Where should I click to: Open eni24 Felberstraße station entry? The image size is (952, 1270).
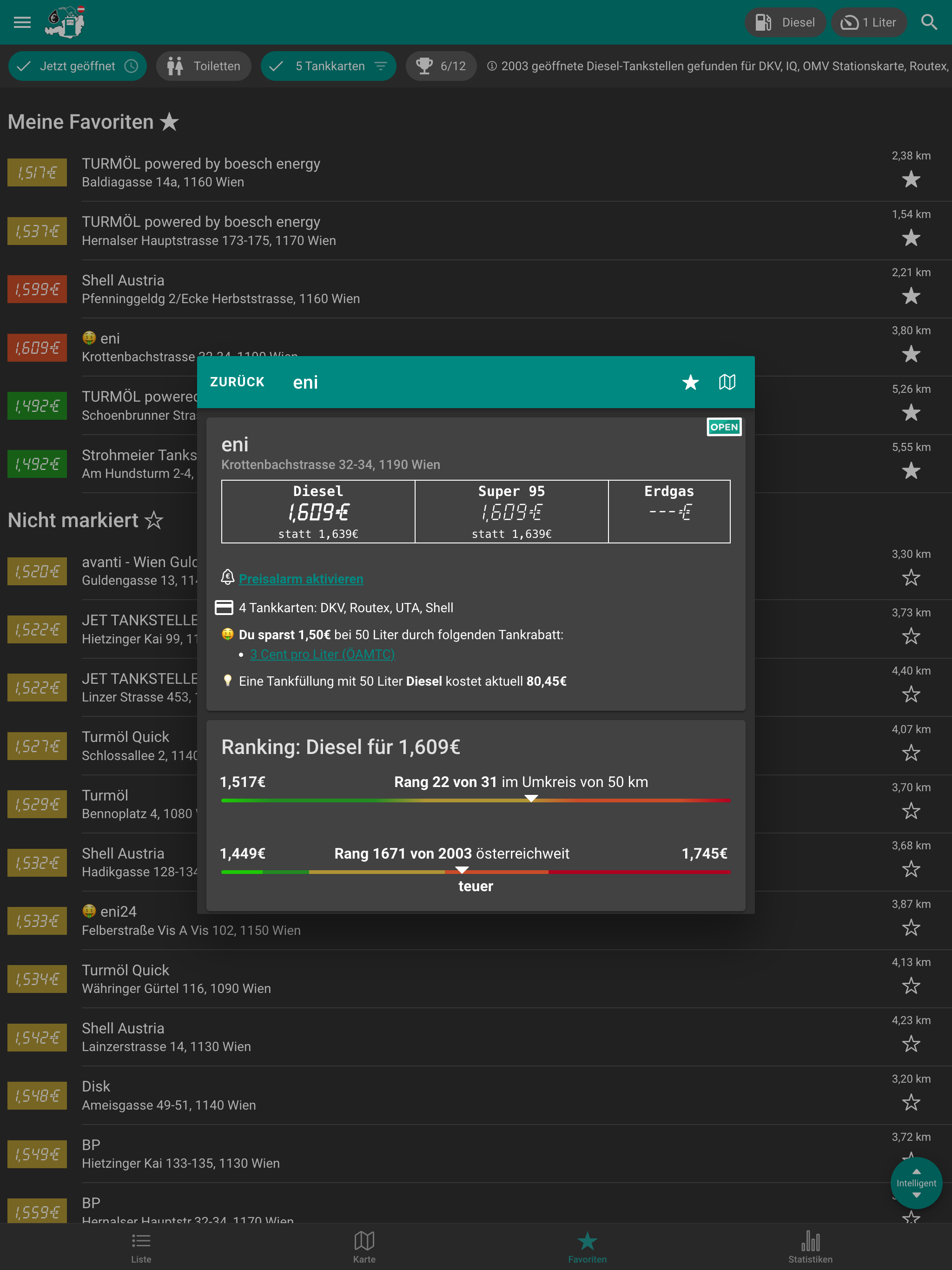[x=476, y=920]
